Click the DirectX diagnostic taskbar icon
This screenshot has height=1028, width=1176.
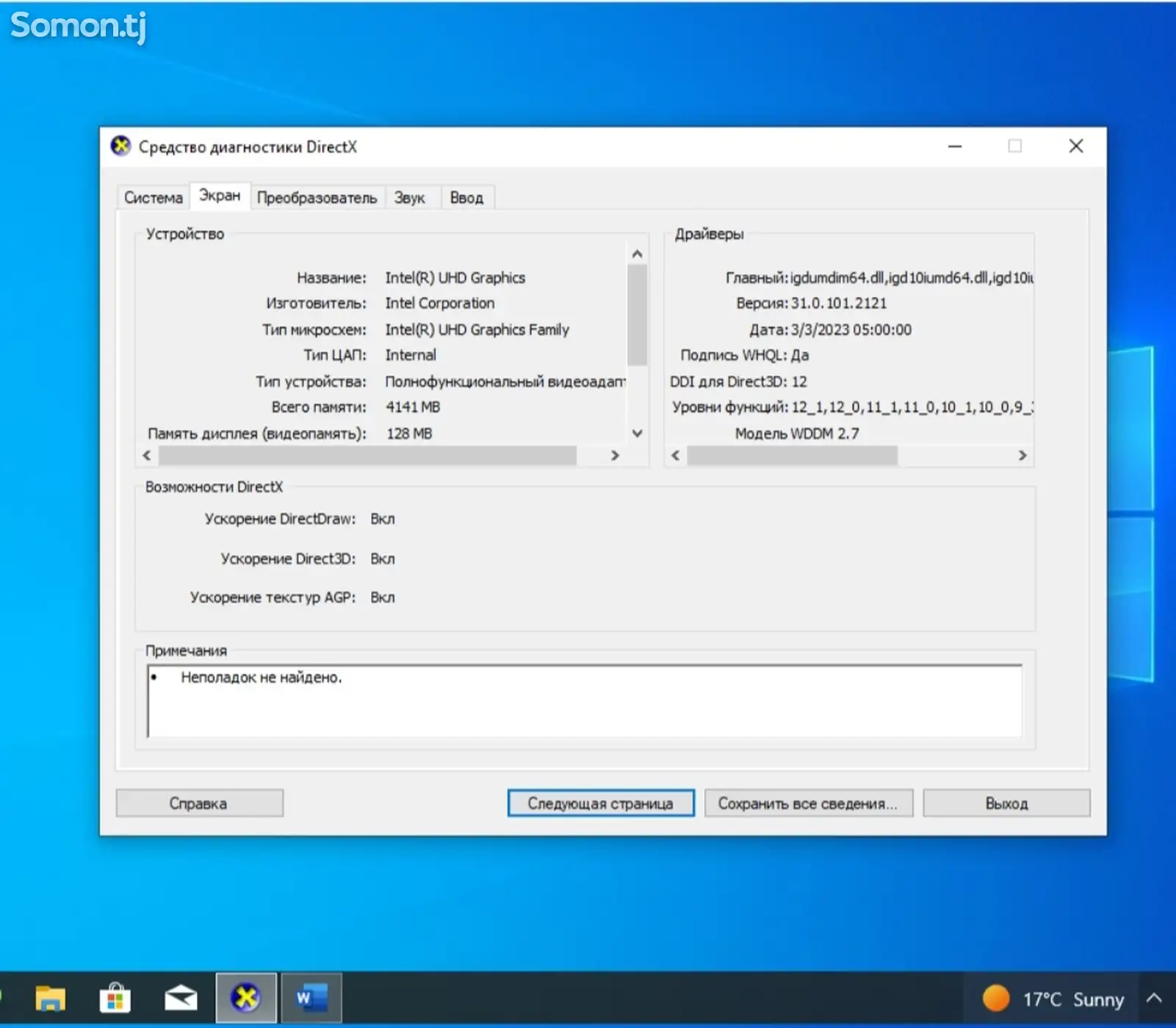tap(246, 998)
